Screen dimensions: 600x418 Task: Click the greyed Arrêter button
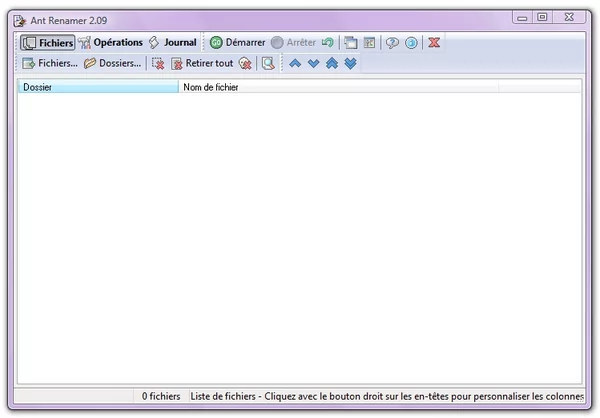[x=293, y=42]
